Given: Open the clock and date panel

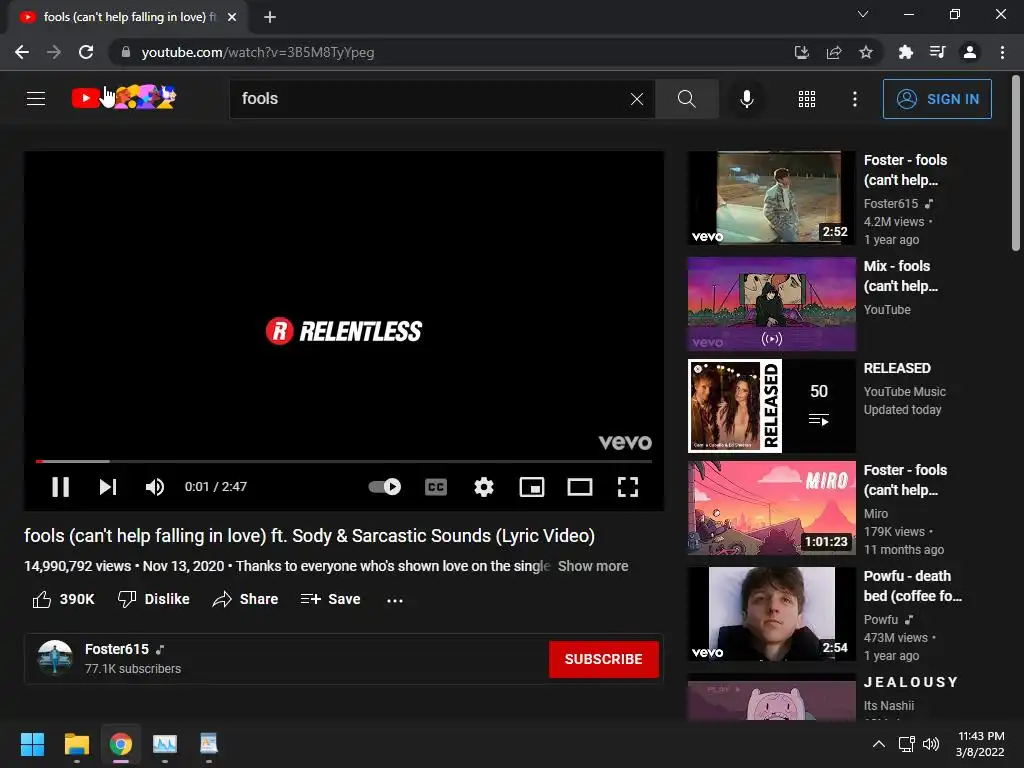Looking at the screenshot, I should point(980,744).
